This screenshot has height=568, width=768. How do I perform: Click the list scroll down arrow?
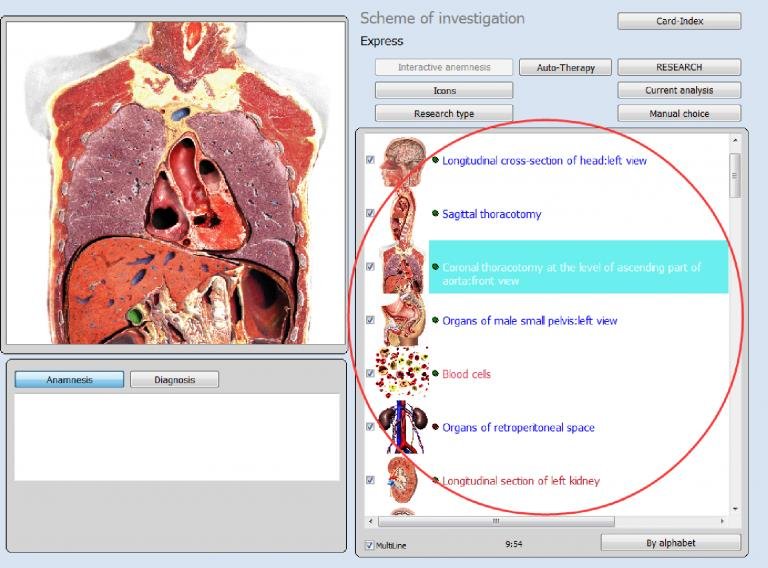tap(735, 508)
